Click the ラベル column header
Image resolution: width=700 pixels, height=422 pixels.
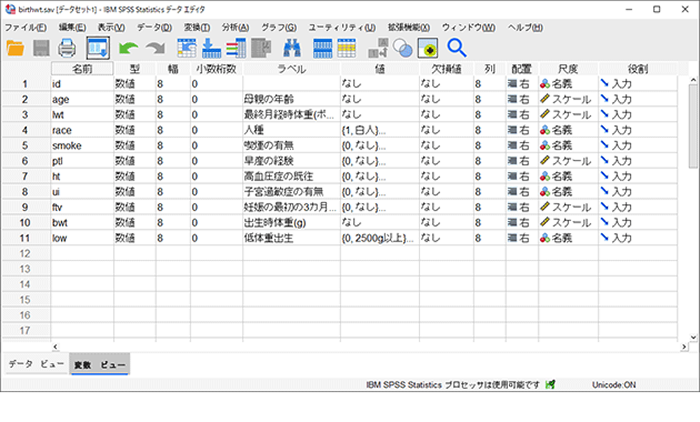coord(292,69)
